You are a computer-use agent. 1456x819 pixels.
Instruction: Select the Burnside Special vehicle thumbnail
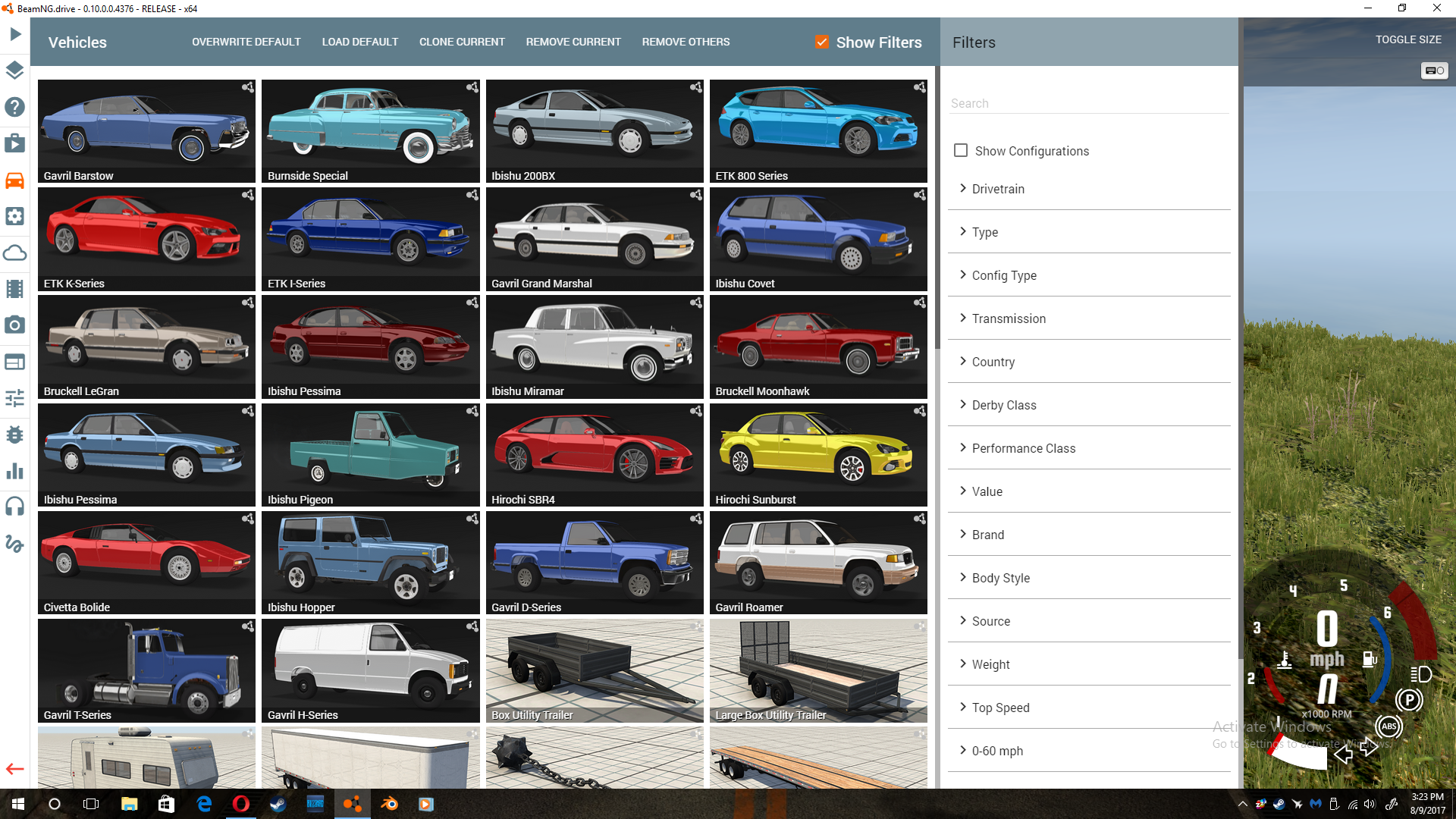coord(370,131)
